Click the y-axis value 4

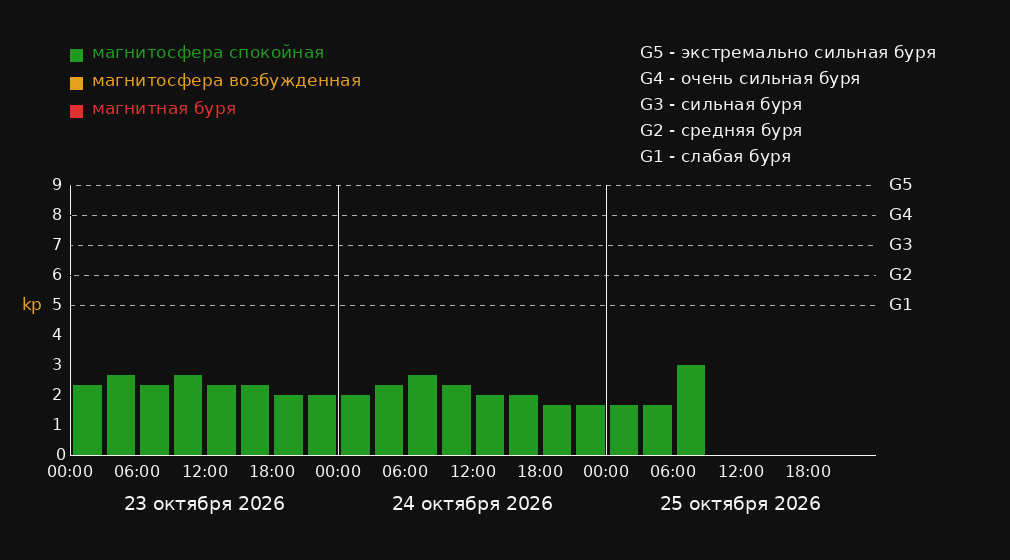(x=57, y=334)
